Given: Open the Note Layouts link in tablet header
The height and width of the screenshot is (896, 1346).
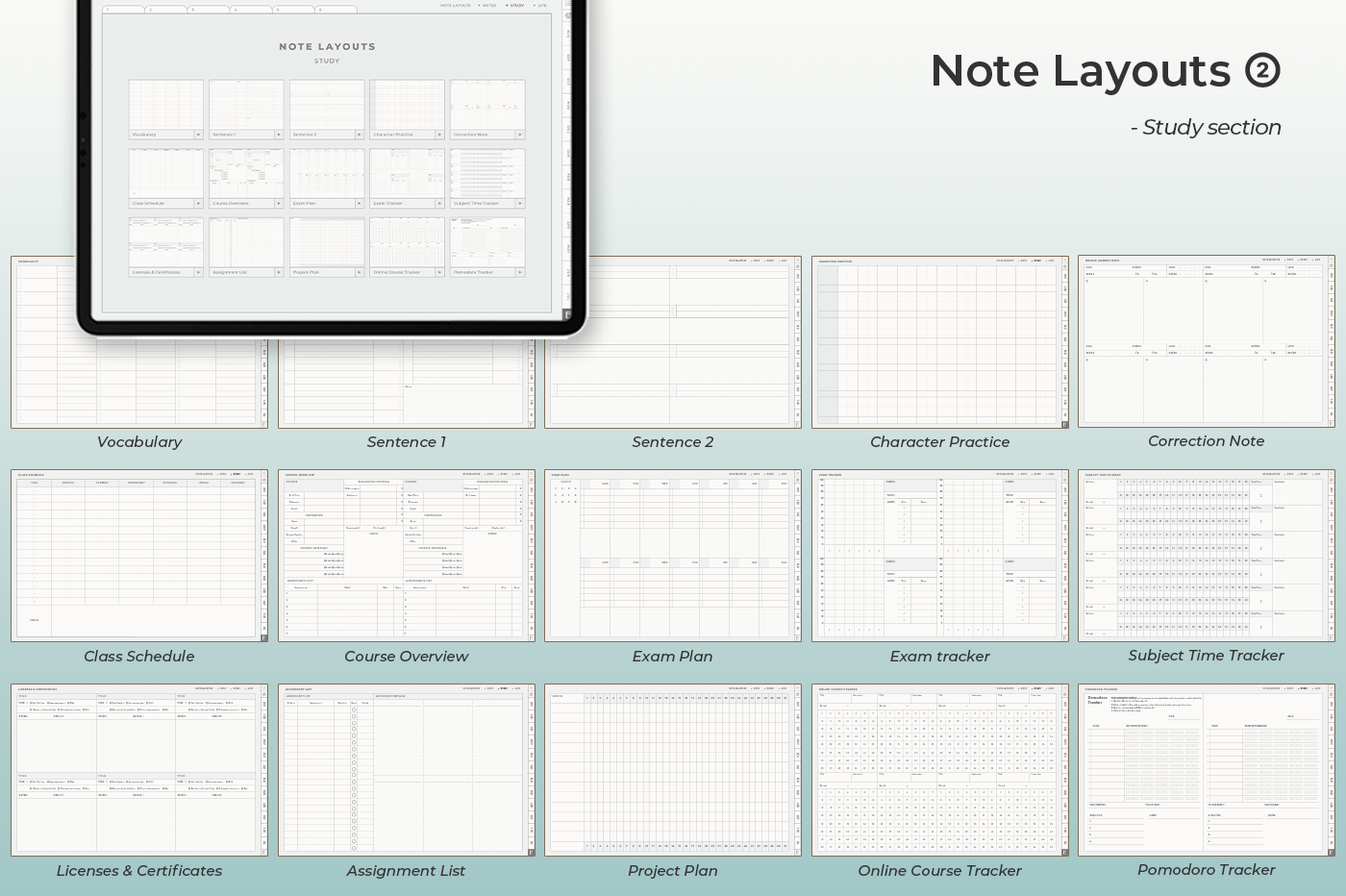Looking at the screenshot, I should 456,6.
